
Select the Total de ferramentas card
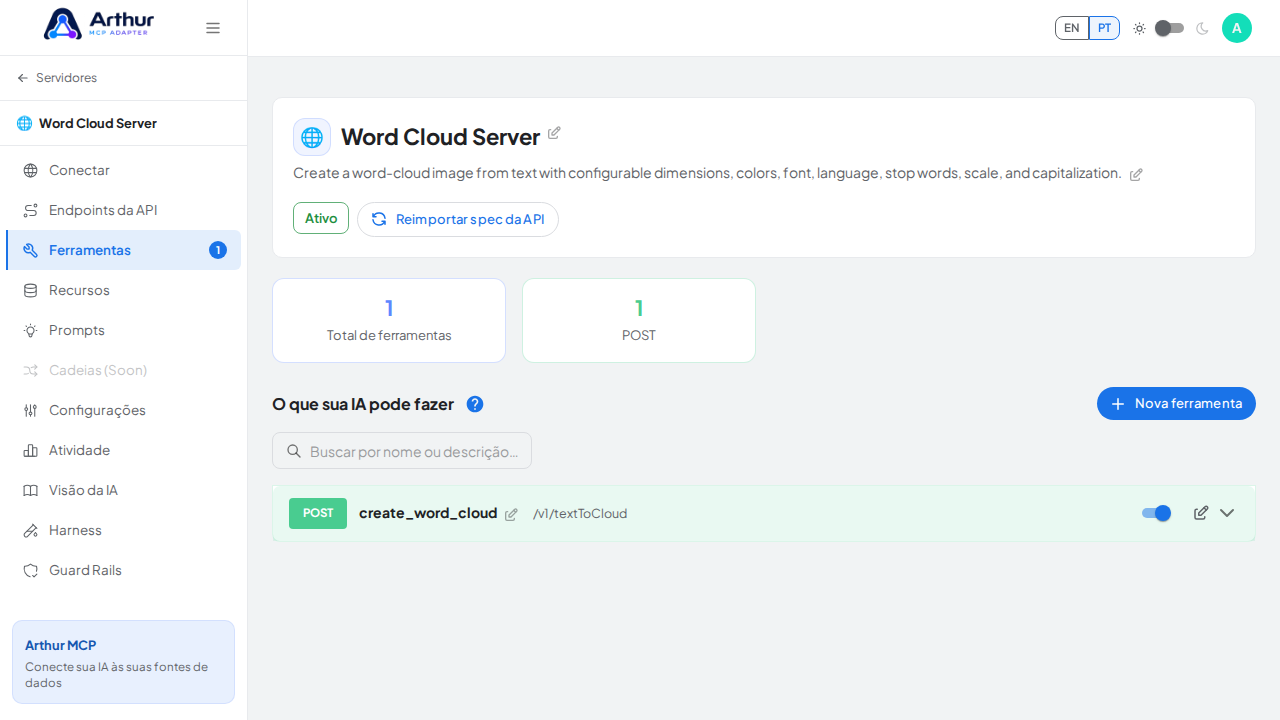(x=389, y=320)
